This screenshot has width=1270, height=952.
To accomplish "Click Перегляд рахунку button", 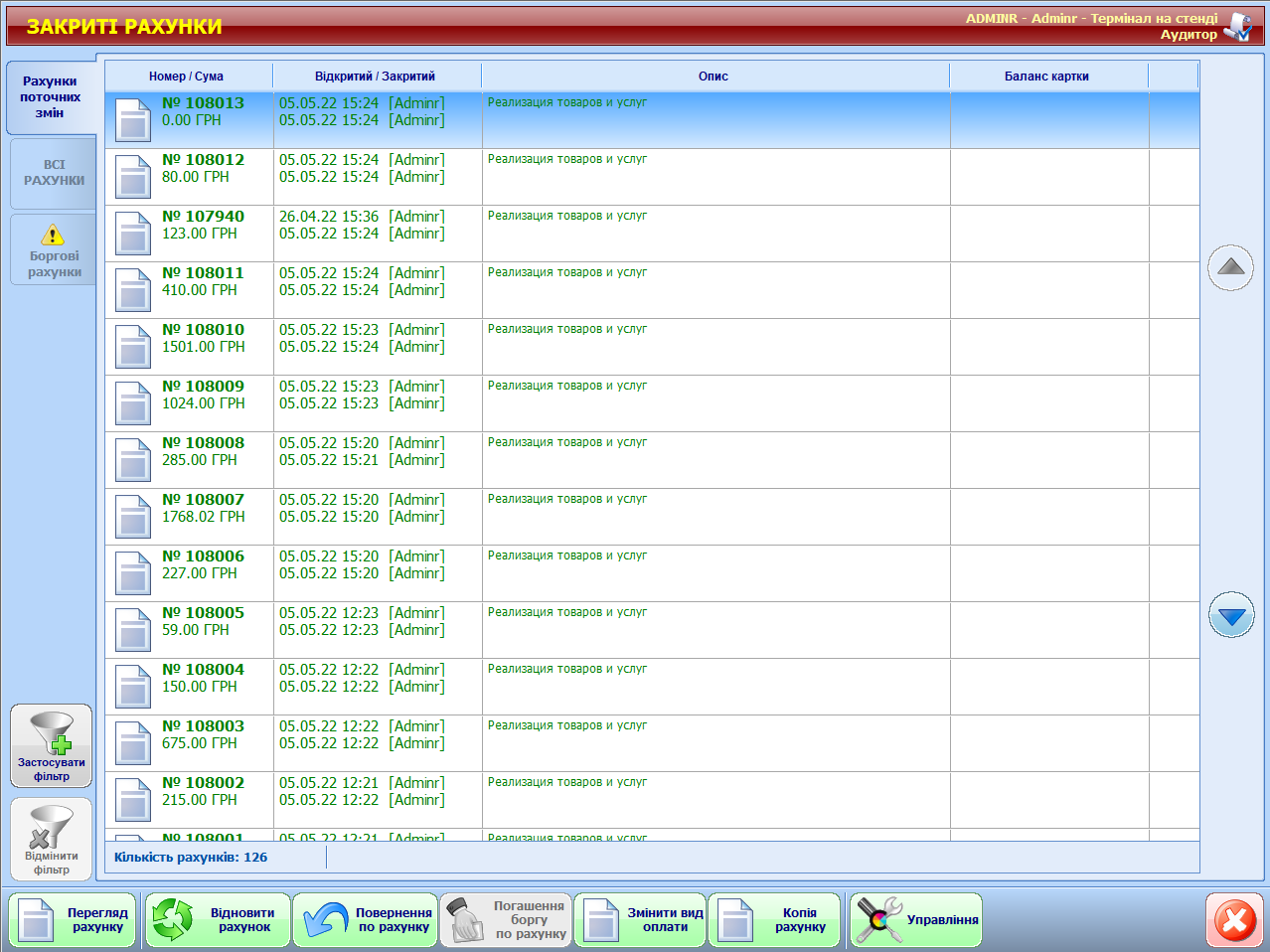I will point(73,919).
